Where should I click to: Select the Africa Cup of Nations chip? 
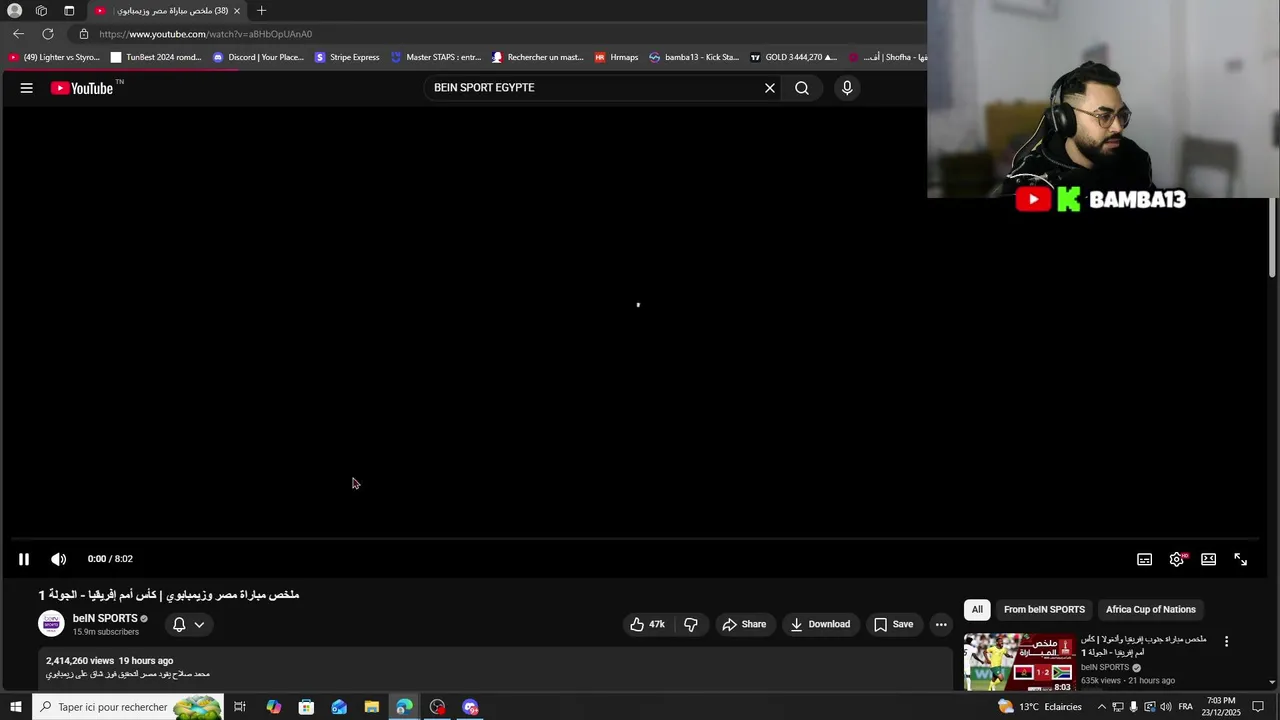click(x=1151, y=609)
